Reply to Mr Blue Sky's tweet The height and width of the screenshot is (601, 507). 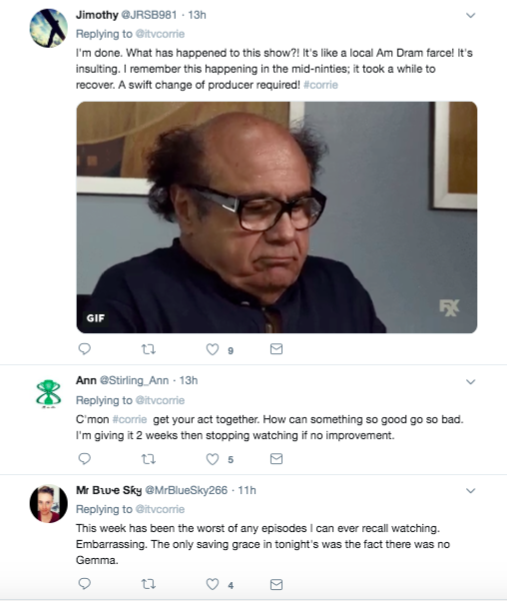pyautogui.click(x=84, y=584)
